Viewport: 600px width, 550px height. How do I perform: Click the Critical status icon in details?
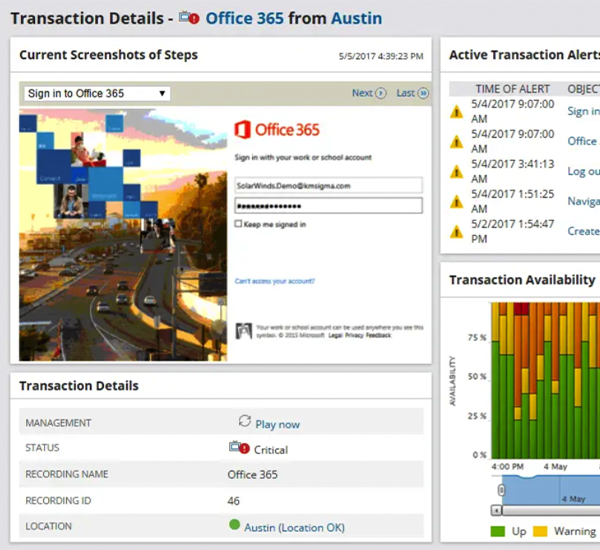click(239, 447)
